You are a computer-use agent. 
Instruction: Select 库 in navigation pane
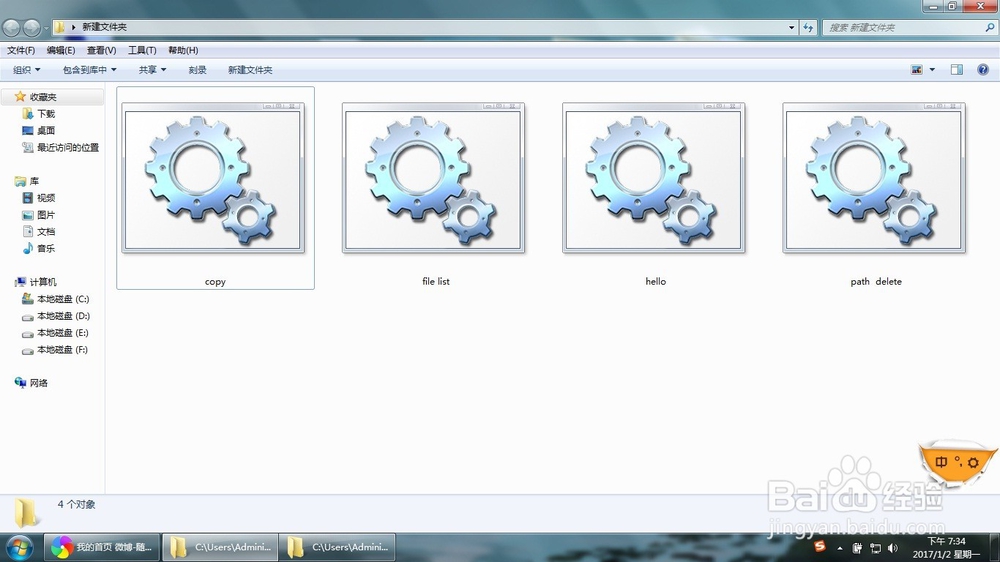[34, 181]
